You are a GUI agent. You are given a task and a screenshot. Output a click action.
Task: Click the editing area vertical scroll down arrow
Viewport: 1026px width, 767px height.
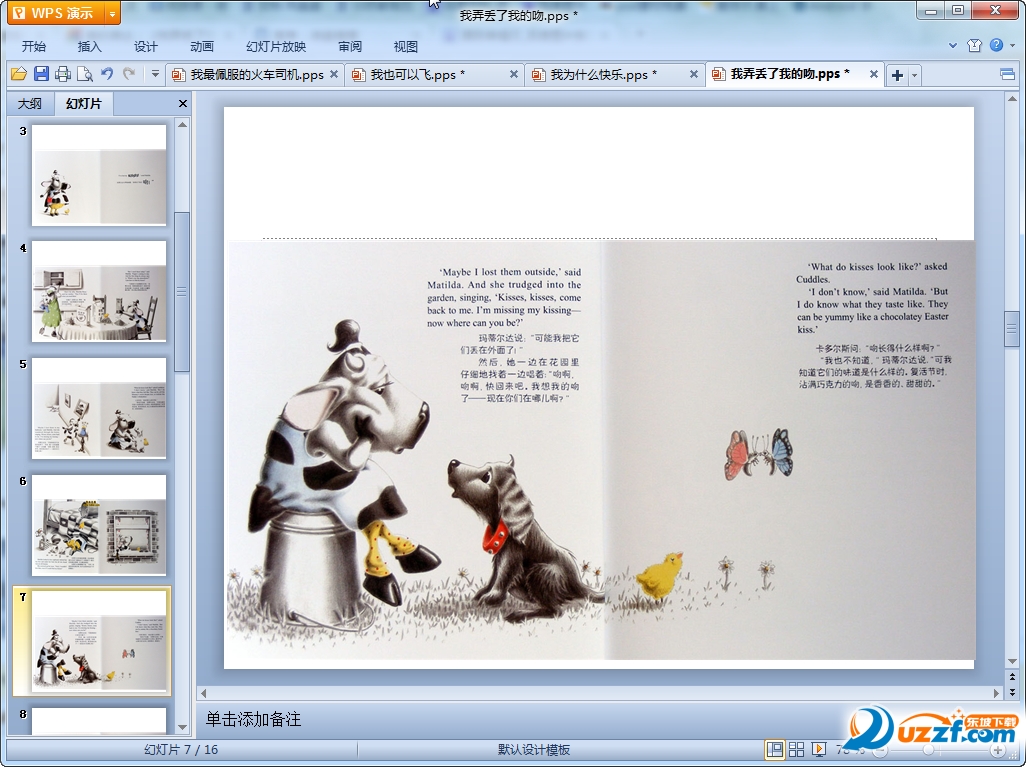tap(1012, 662)
